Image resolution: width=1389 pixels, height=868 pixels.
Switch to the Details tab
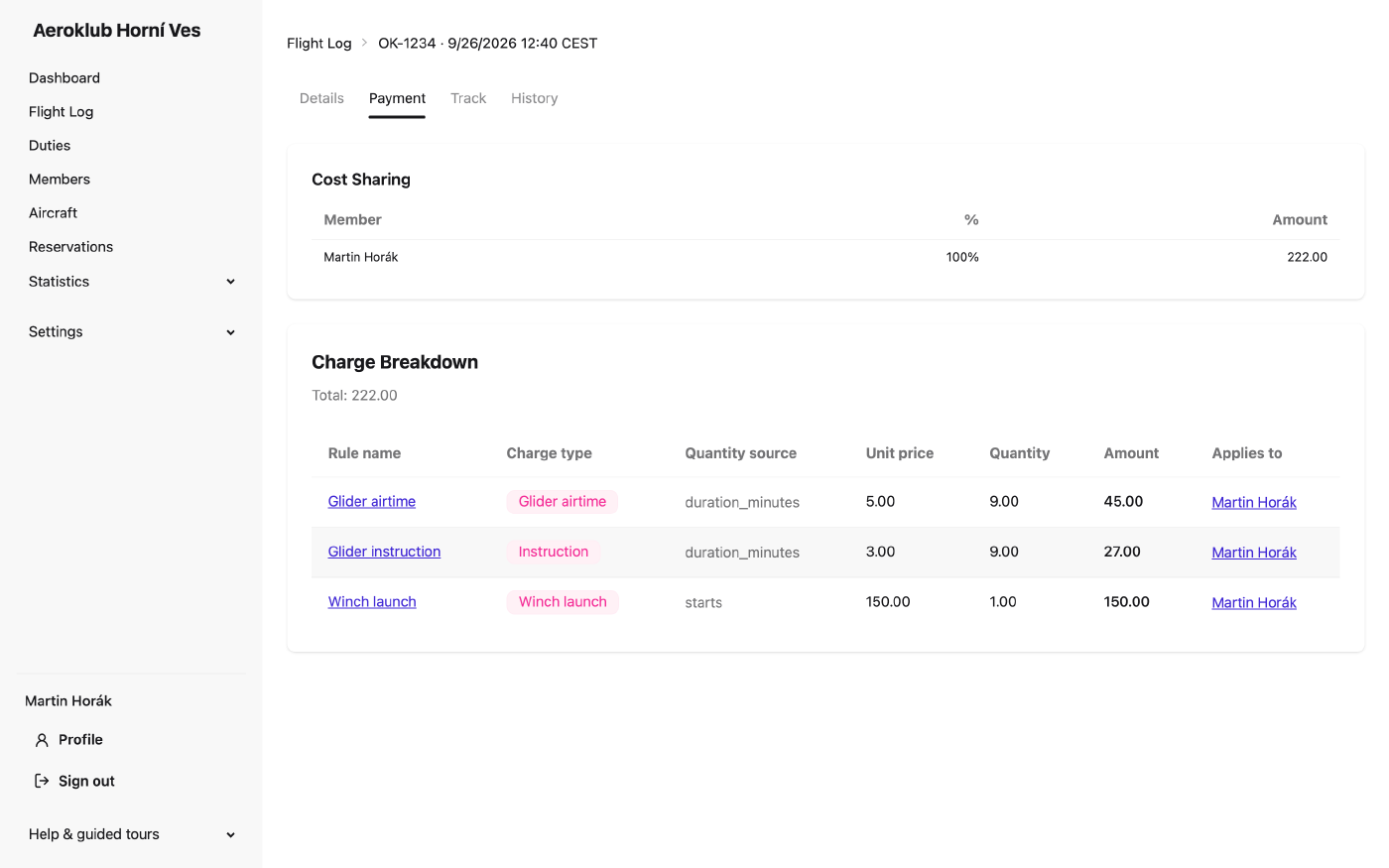(x=321, y=98)
